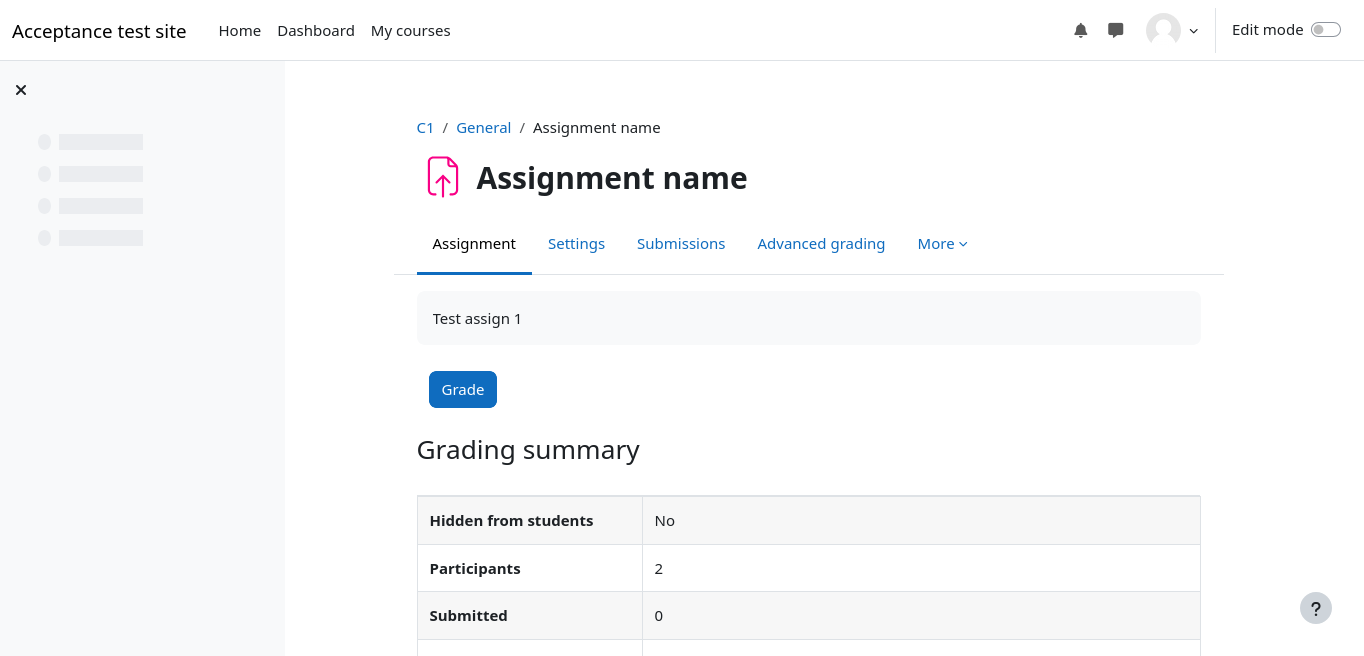Open the notifications bell icon

pos(1080,31)
